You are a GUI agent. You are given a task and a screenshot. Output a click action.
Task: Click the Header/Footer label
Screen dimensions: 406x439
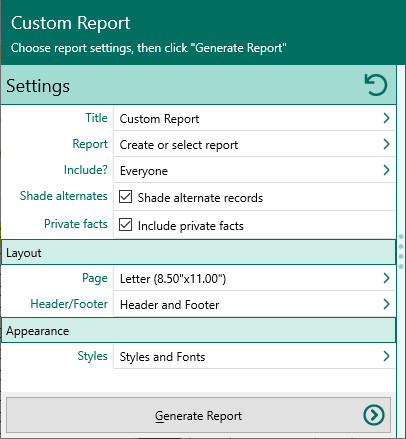click(69, 304)
